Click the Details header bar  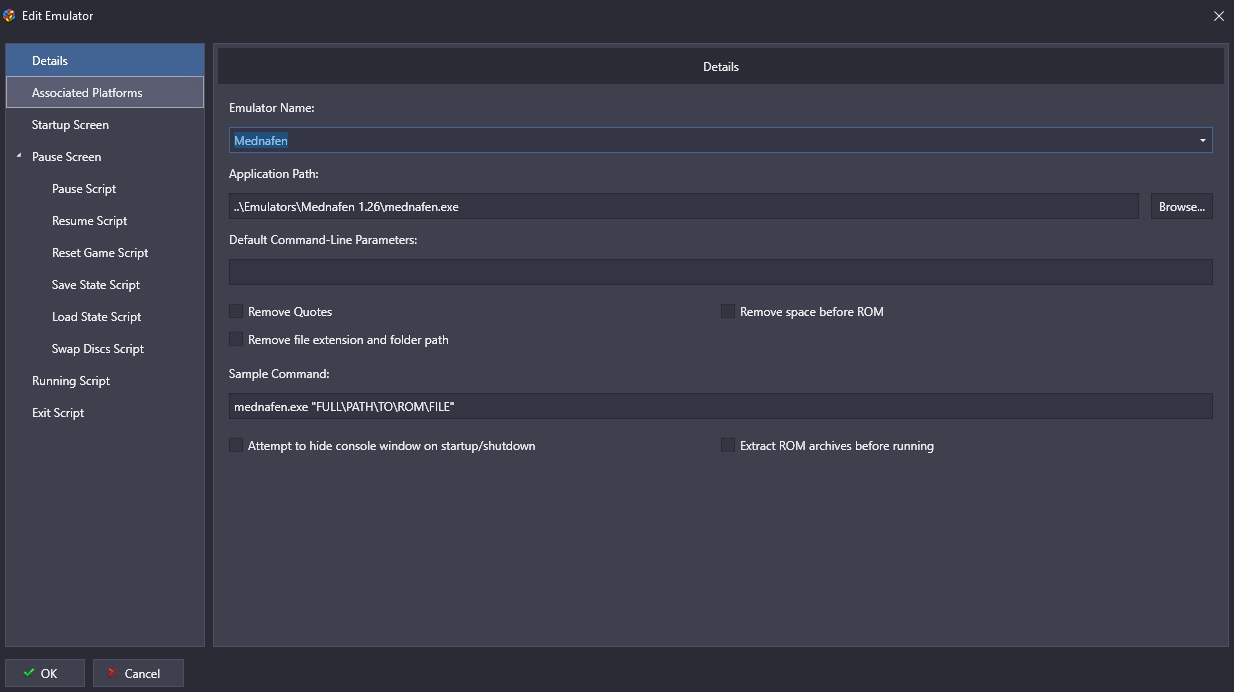[x=721, y=67]
